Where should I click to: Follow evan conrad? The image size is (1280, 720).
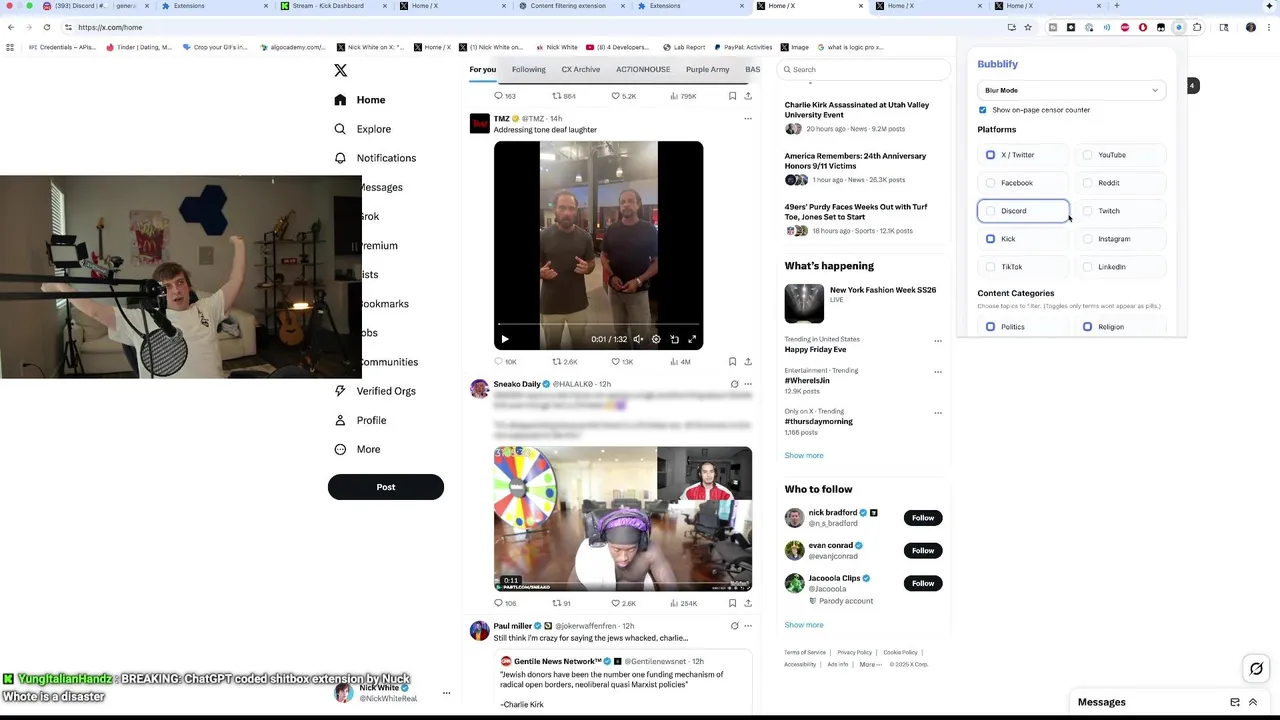click(923, 550)
